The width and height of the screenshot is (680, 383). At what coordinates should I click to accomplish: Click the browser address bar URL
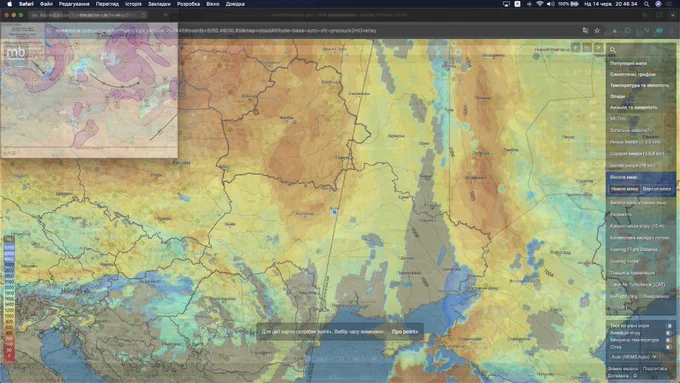[216, 31]
